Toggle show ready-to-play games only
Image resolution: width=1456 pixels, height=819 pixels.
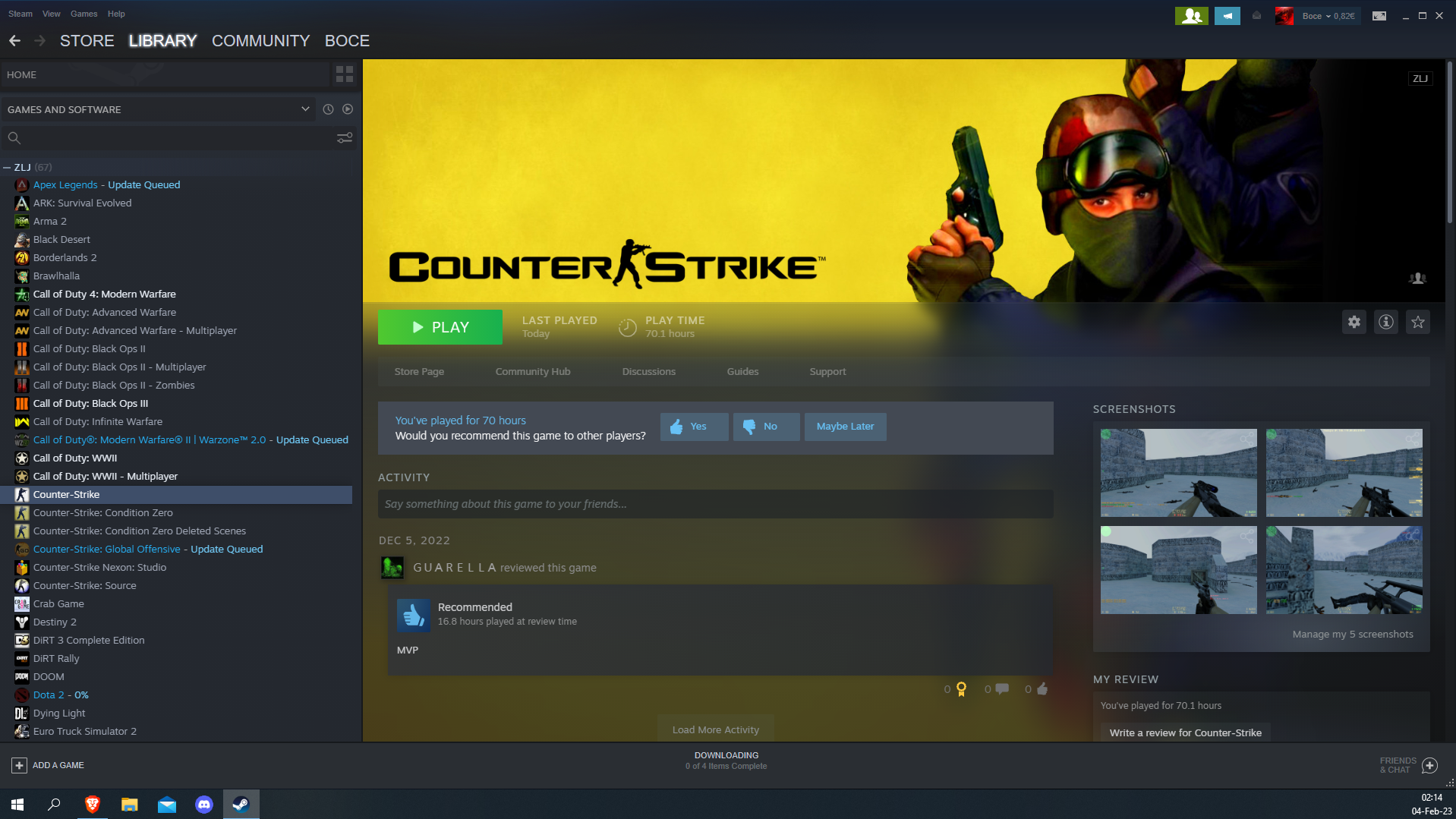(x=348, y=109)
